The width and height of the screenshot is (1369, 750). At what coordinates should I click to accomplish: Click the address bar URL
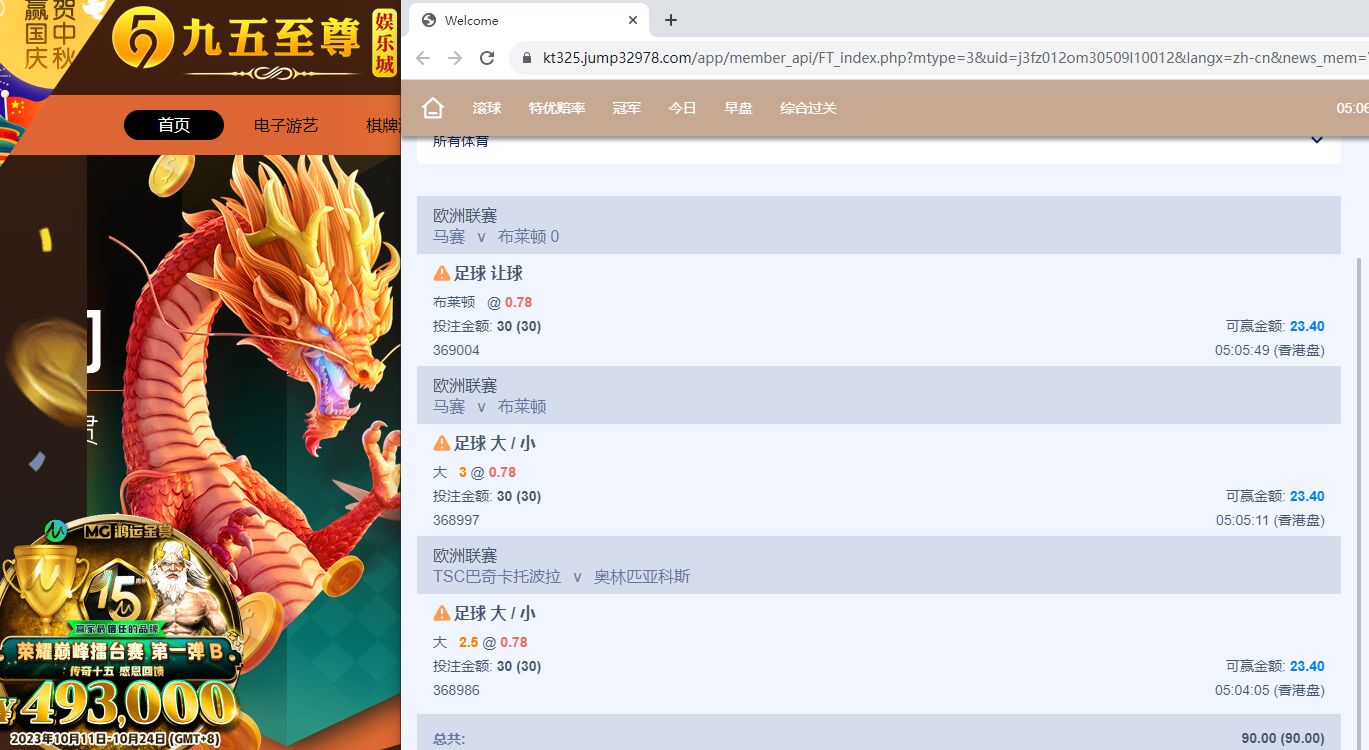[955, 58]
